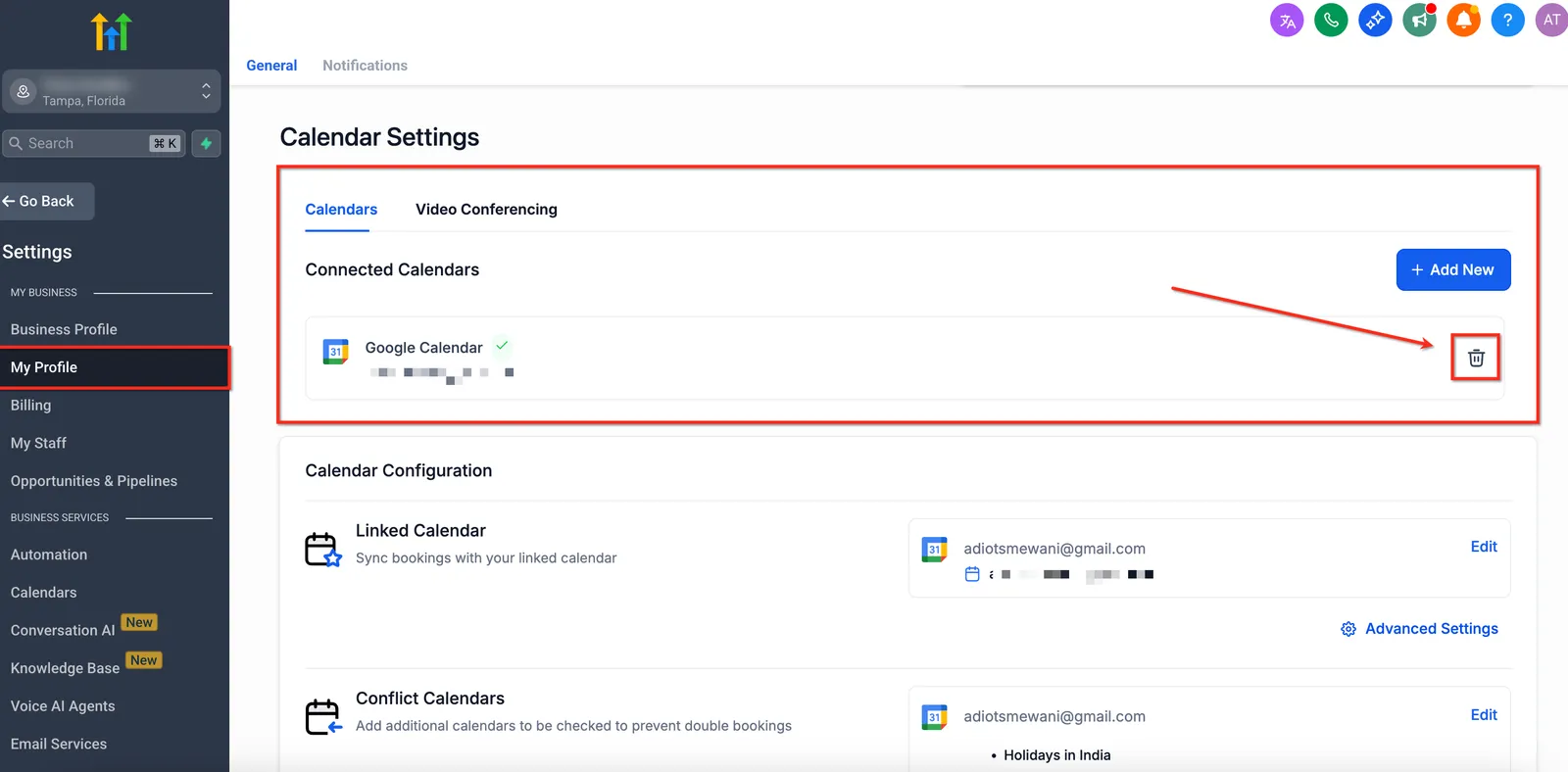Click the Add New calendar button
Image resolution: width=1568 pixels, height=772 pixels.
[1453, 269]
